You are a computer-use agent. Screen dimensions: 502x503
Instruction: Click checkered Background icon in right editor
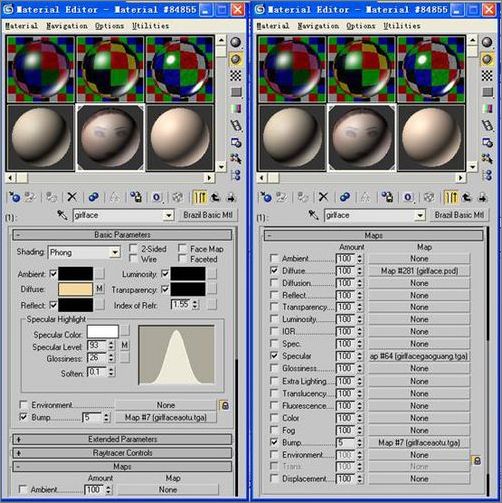click(x=487, y=76)
